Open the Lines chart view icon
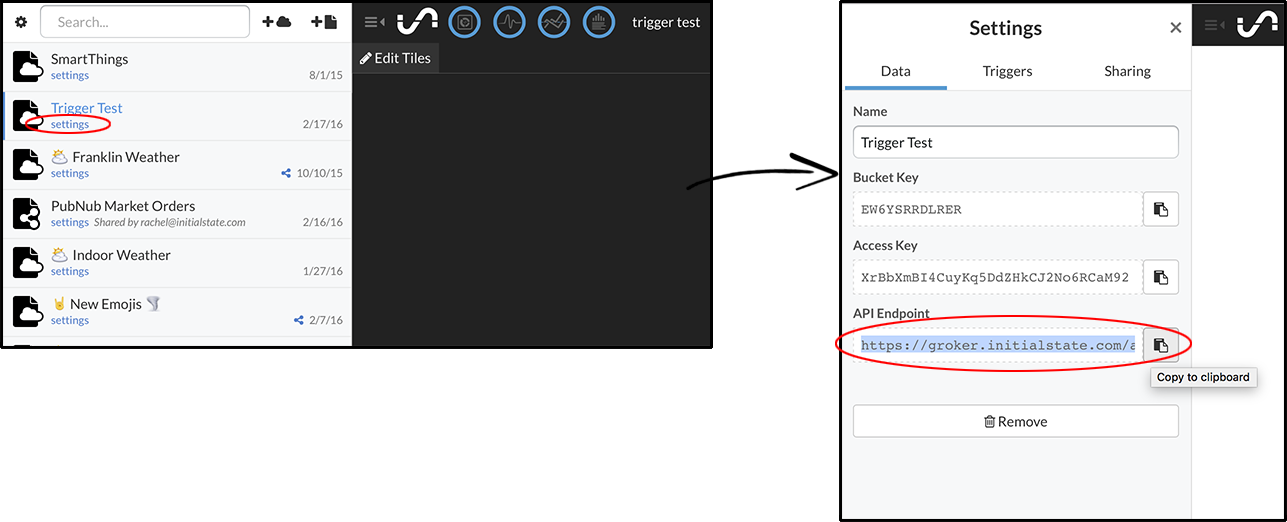 (554, 22)
